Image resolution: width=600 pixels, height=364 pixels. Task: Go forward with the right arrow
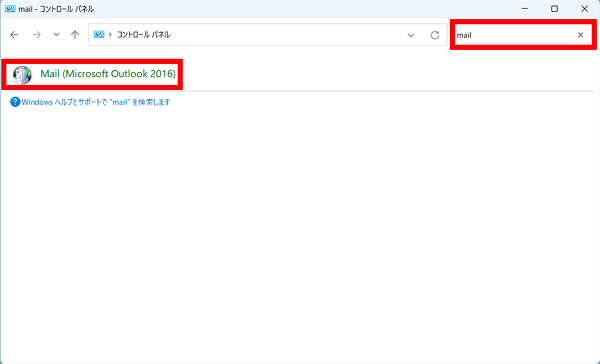tap(37, 35)
